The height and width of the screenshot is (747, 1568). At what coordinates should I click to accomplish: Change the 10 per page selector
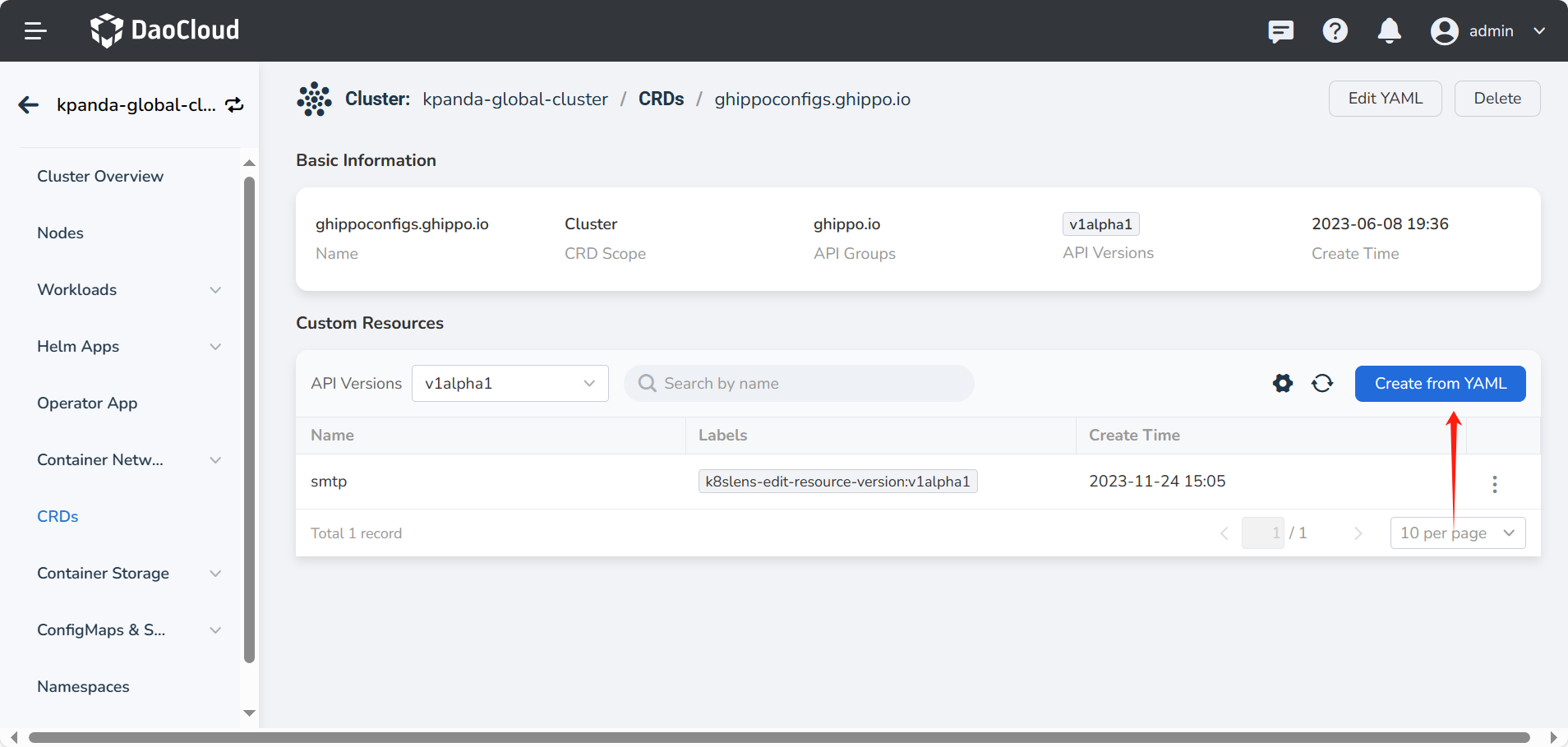click(x=1457, y=533)
